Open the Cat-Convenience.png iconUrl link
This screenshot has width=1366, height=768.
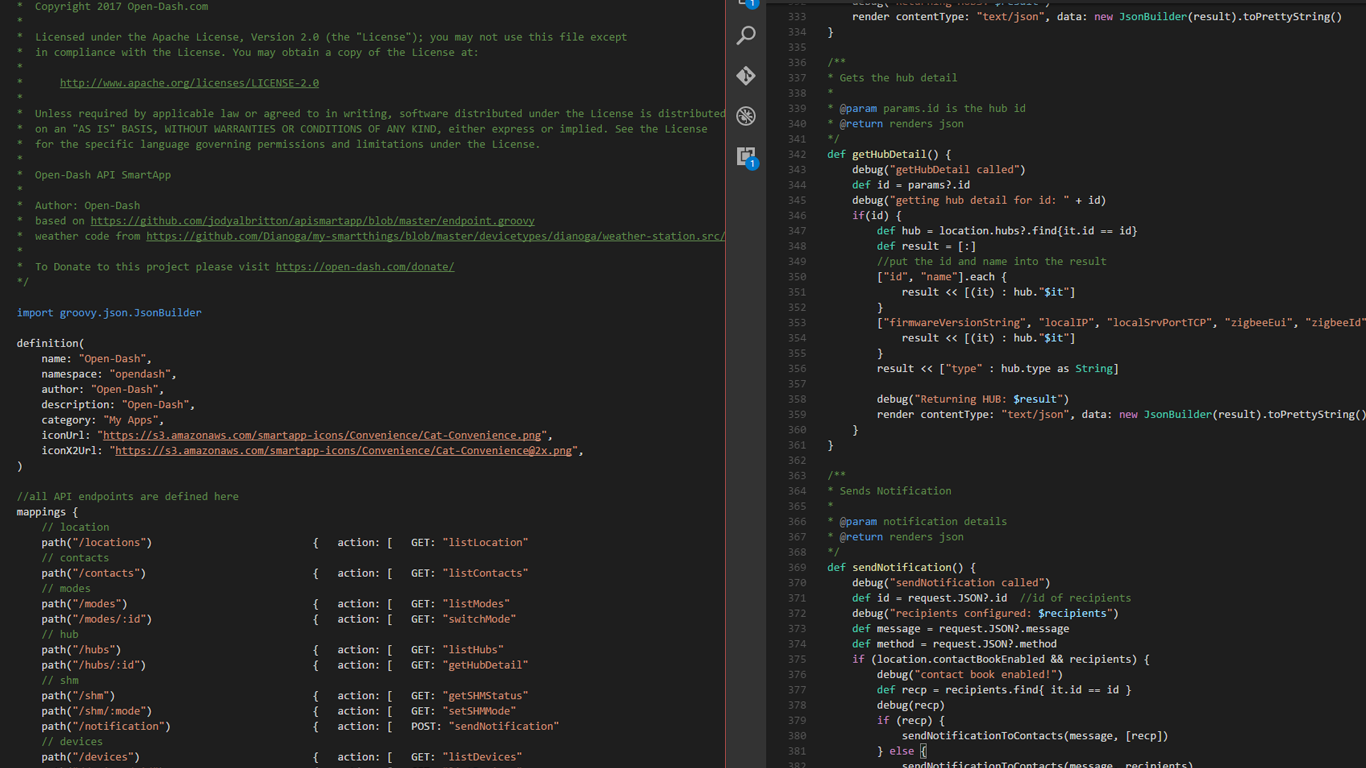coord(321,435)
